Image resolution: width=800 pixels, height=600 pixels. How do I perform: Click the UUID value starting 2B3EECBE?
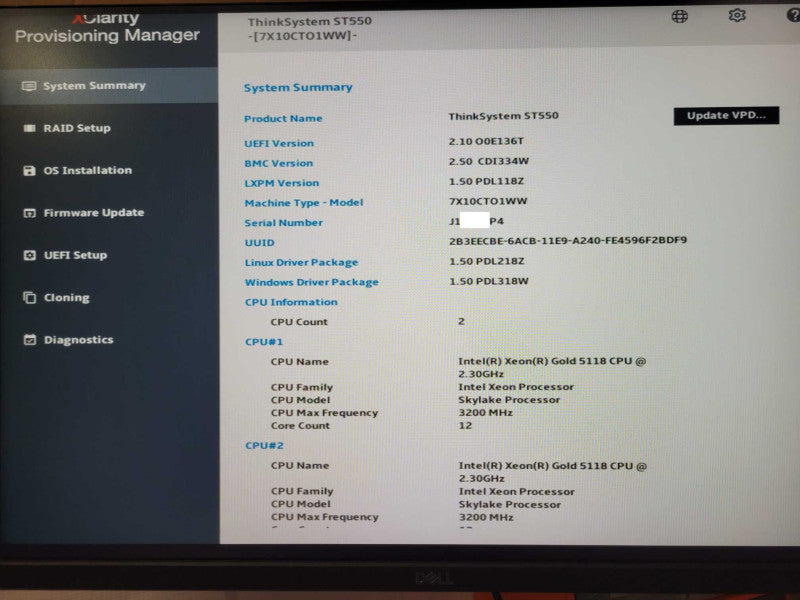click(568, 240)
